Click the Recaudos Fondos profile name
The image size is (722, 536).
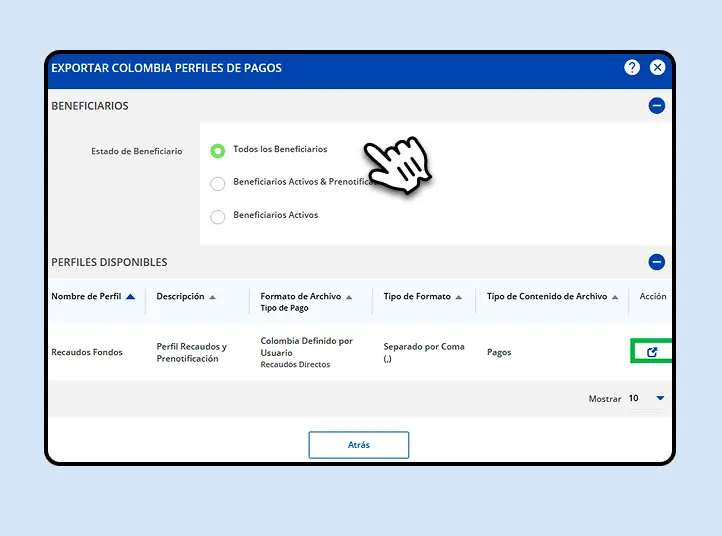tap(87, 352)
